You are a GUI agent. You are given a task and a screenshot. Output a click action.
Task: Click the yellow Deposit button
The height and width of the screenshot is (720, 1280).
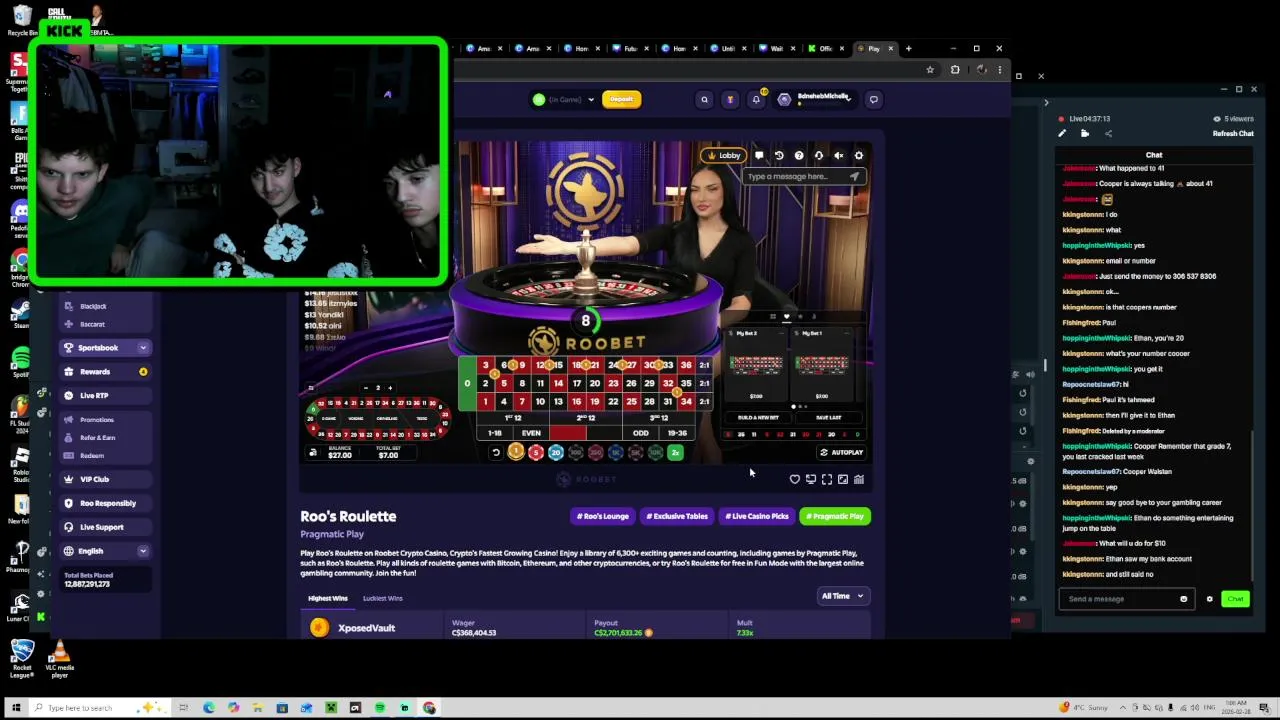[621, 99]
